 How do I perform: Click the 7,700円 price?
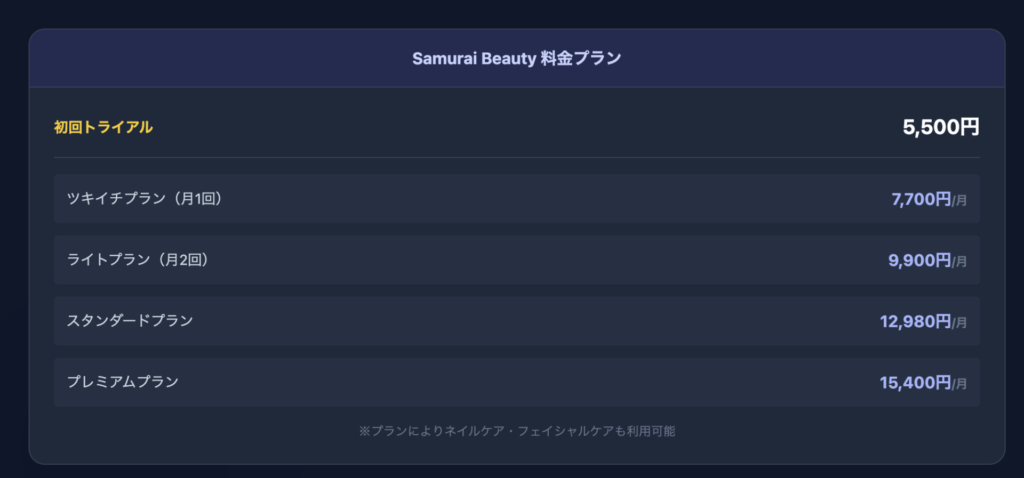[920, 199]
